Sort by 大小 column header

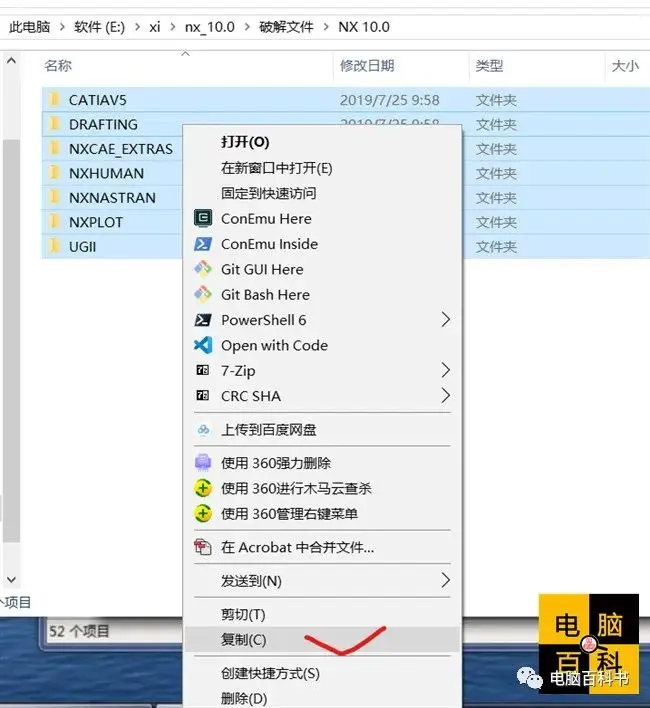(627, 66)
